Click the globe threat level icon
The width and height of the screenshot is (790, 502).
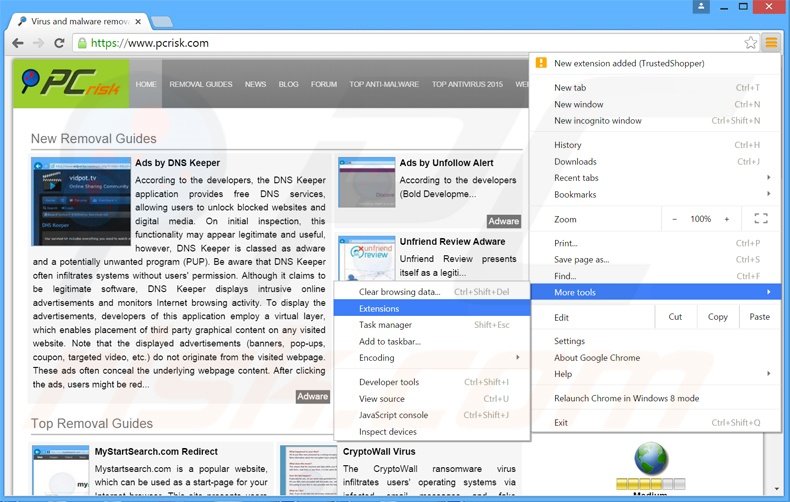click(x=651, y=458)
